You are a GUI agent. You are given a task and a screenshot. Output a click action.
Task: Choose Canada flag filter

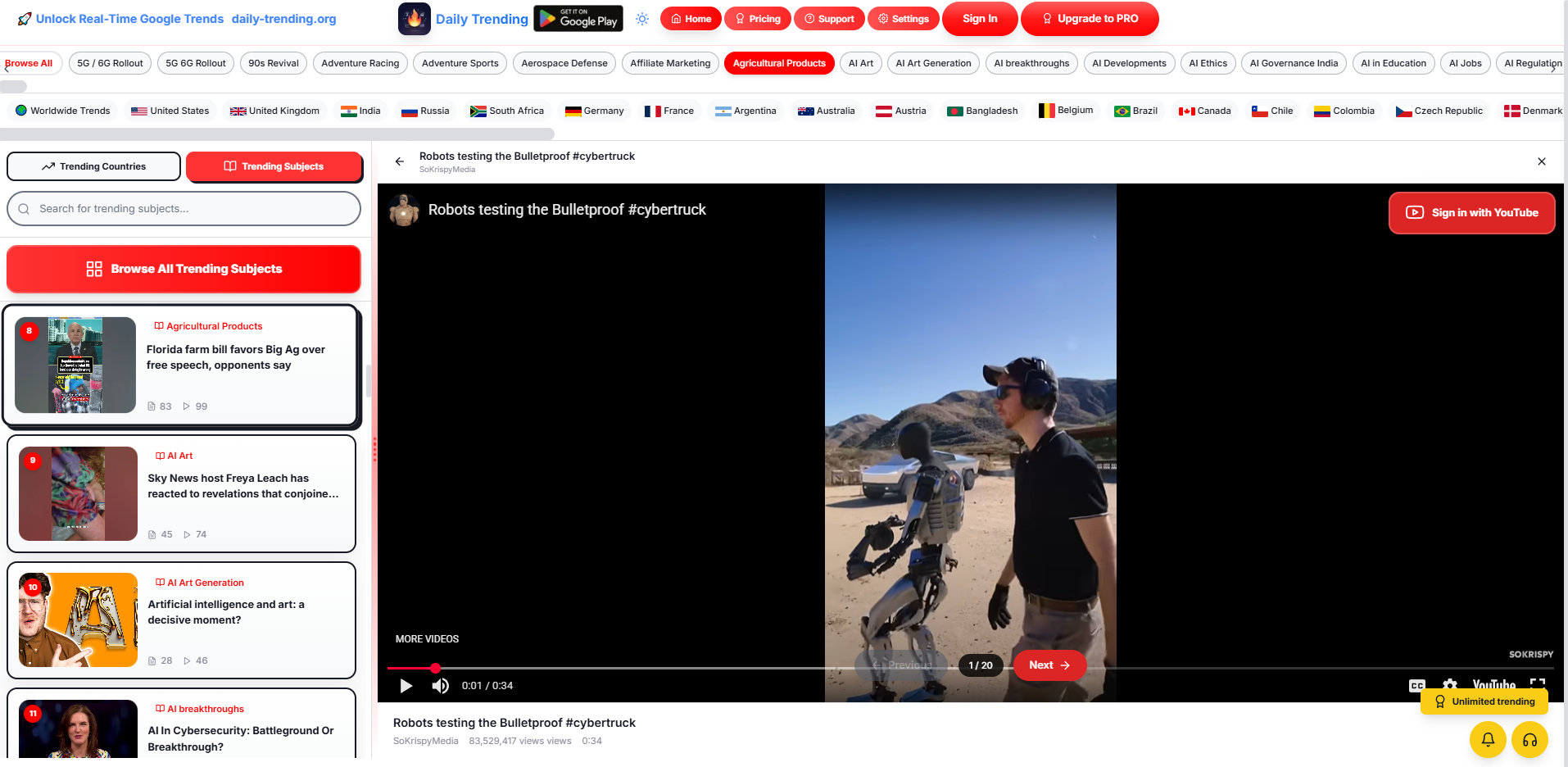[1205, 111]
